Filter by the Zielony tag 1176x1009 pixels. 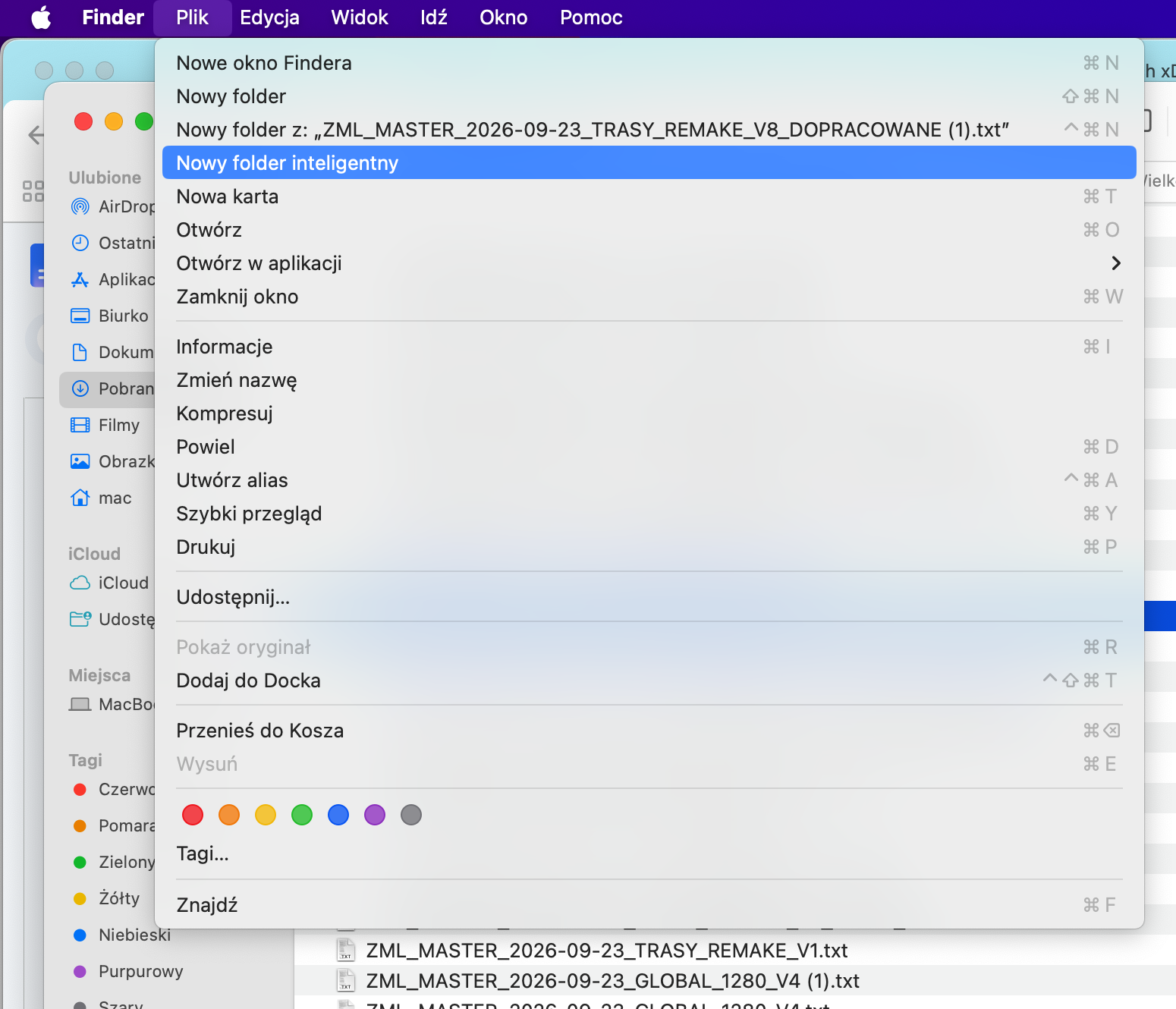(107, 862)
